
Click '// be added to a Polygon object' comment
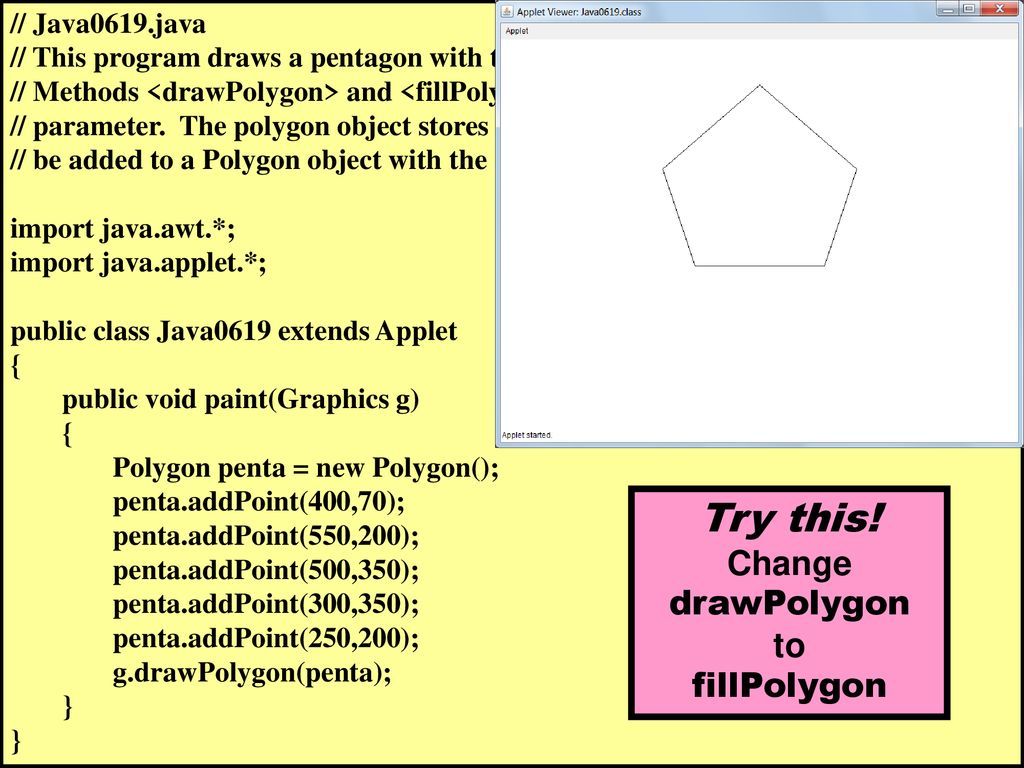[249, 161]
